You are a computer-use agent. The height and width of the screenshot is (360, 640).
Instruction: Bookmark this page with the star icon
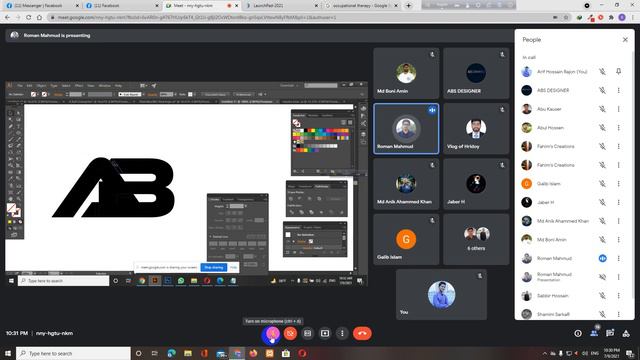coord(566,18)
